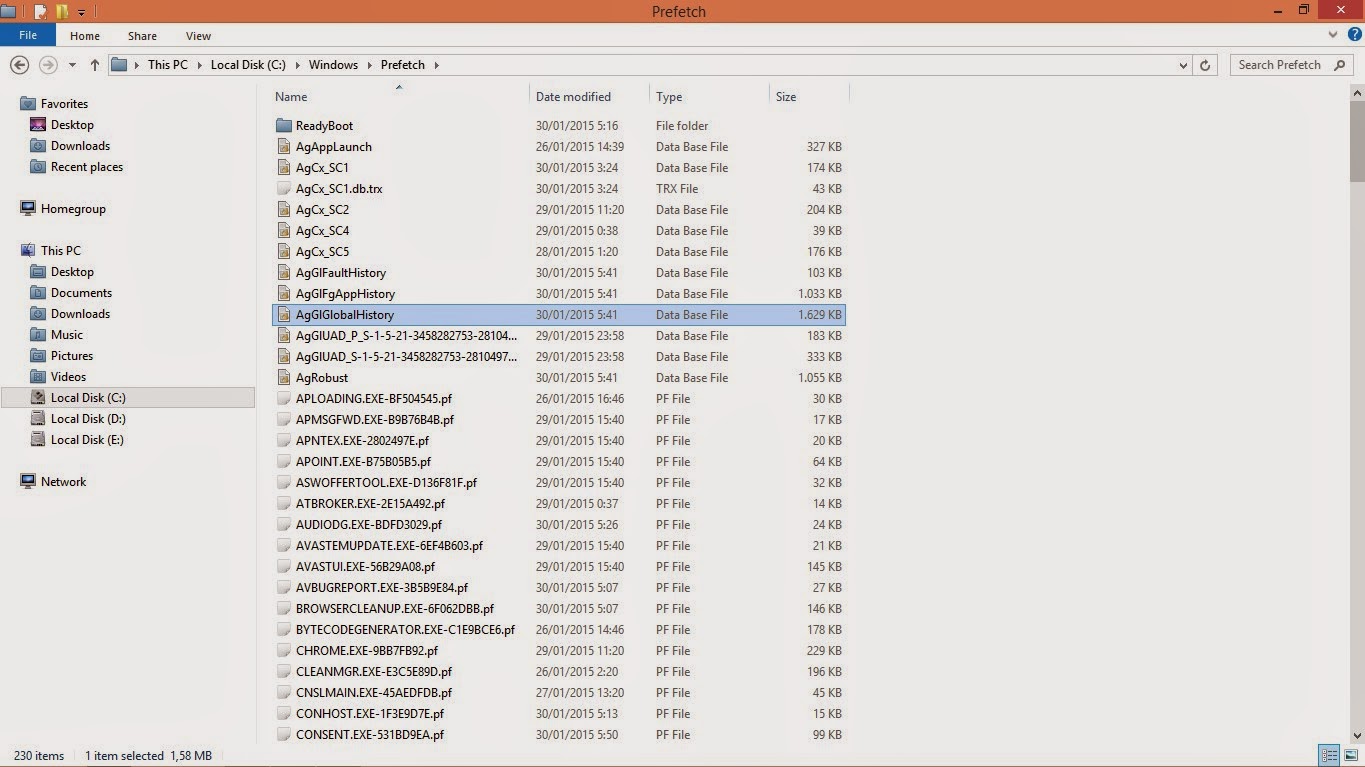Select AUDIODG.EXE-BDFD3029.pf file name
Viewport: 1365px width, 767px height.
369,525
